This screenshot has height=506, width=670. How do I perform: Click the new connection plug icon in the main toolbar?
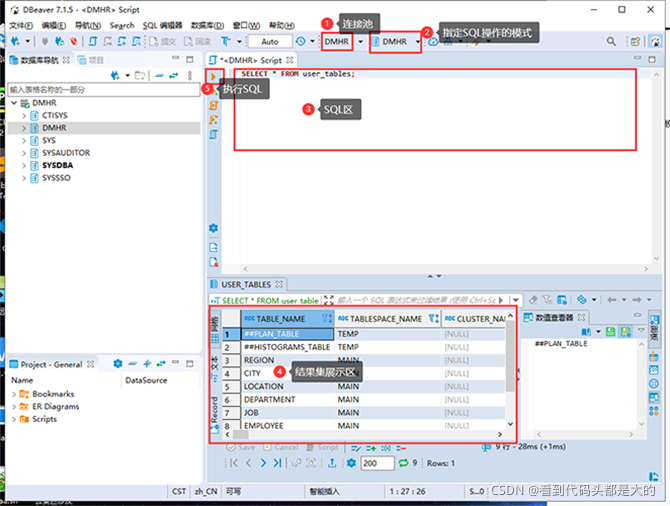(15, 41)
